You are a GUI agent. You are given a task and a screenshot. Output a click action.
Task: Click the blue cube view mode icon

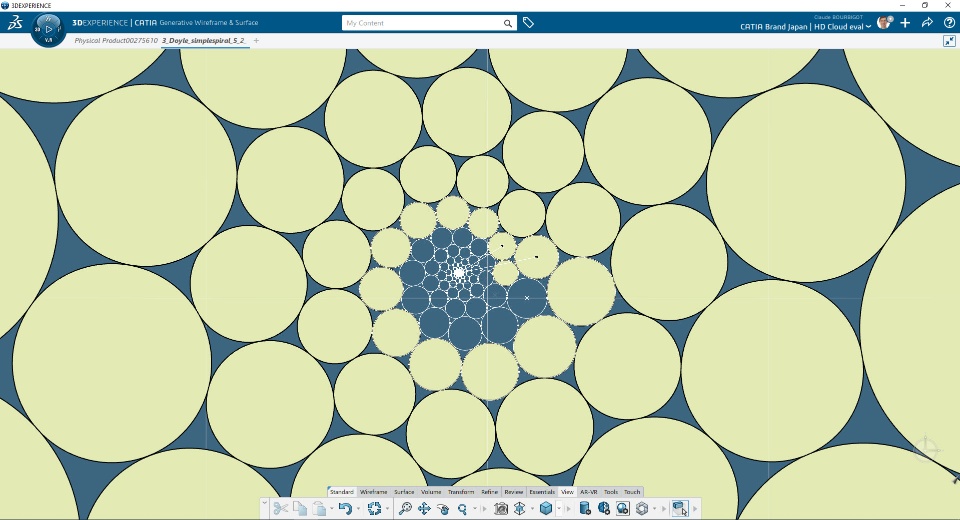pos(546,508)
